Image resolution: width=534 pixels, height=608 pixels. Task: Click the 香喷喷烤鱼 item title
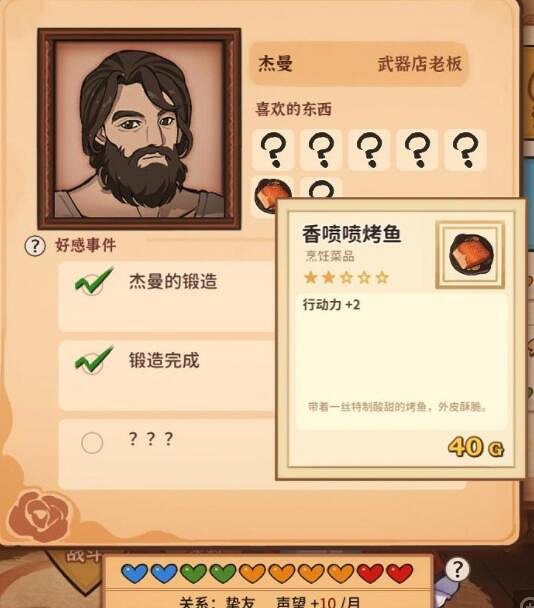[x=351, y=235]
